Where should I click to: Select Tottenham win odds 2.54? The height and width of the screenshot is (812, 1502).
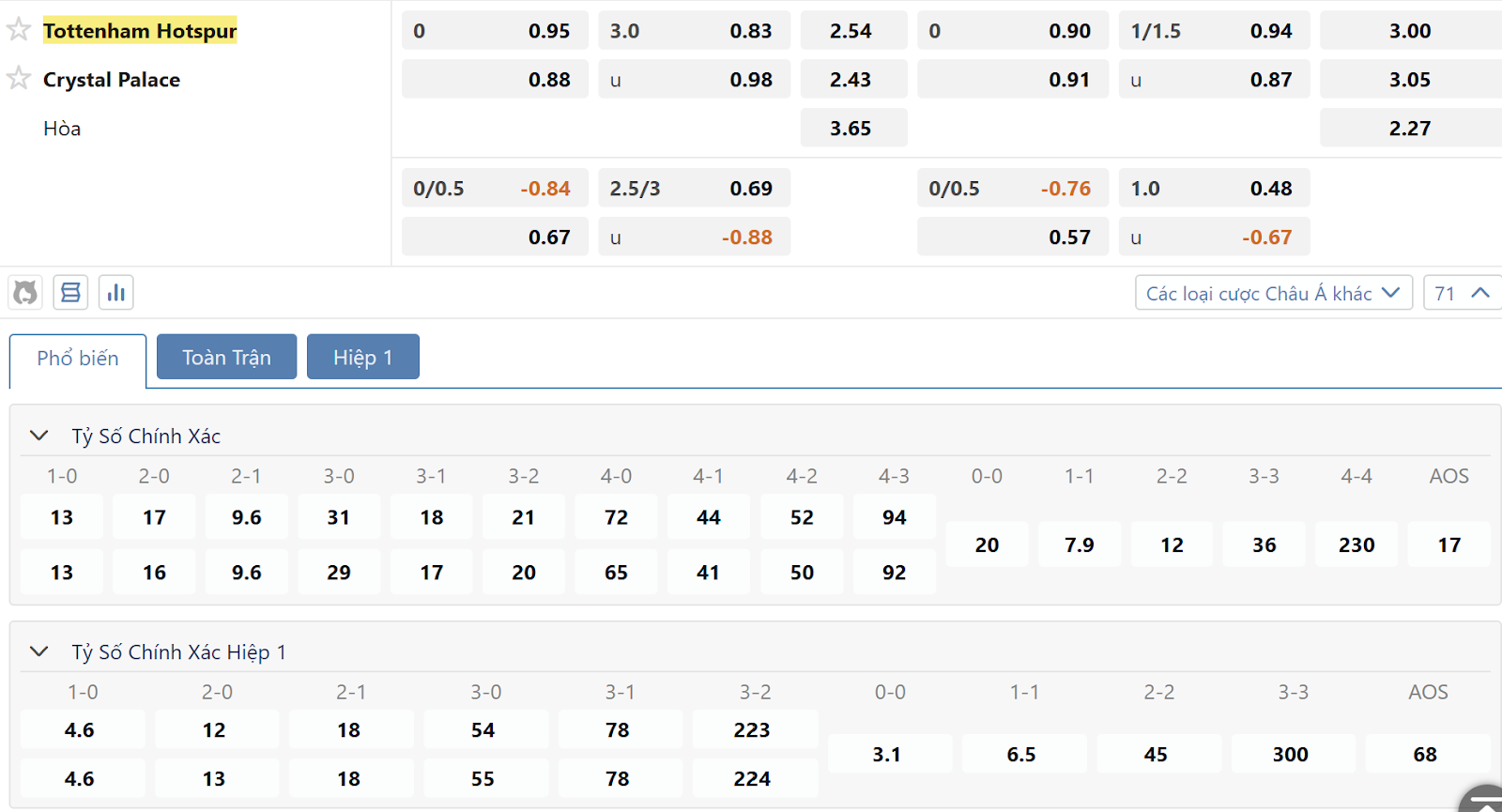click(853, 31)
